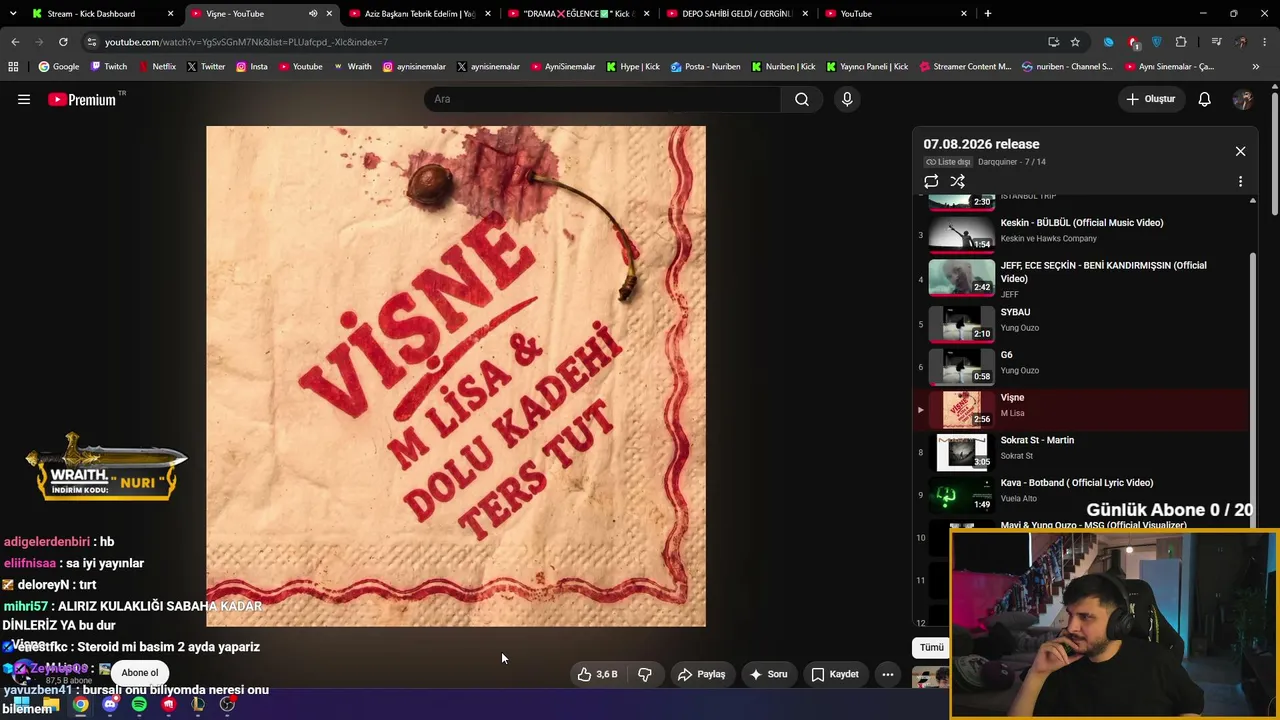Open the YouTube account avatar menu
The width and height of the screenshot is (1280, 720).
[x=1243, y=99]
